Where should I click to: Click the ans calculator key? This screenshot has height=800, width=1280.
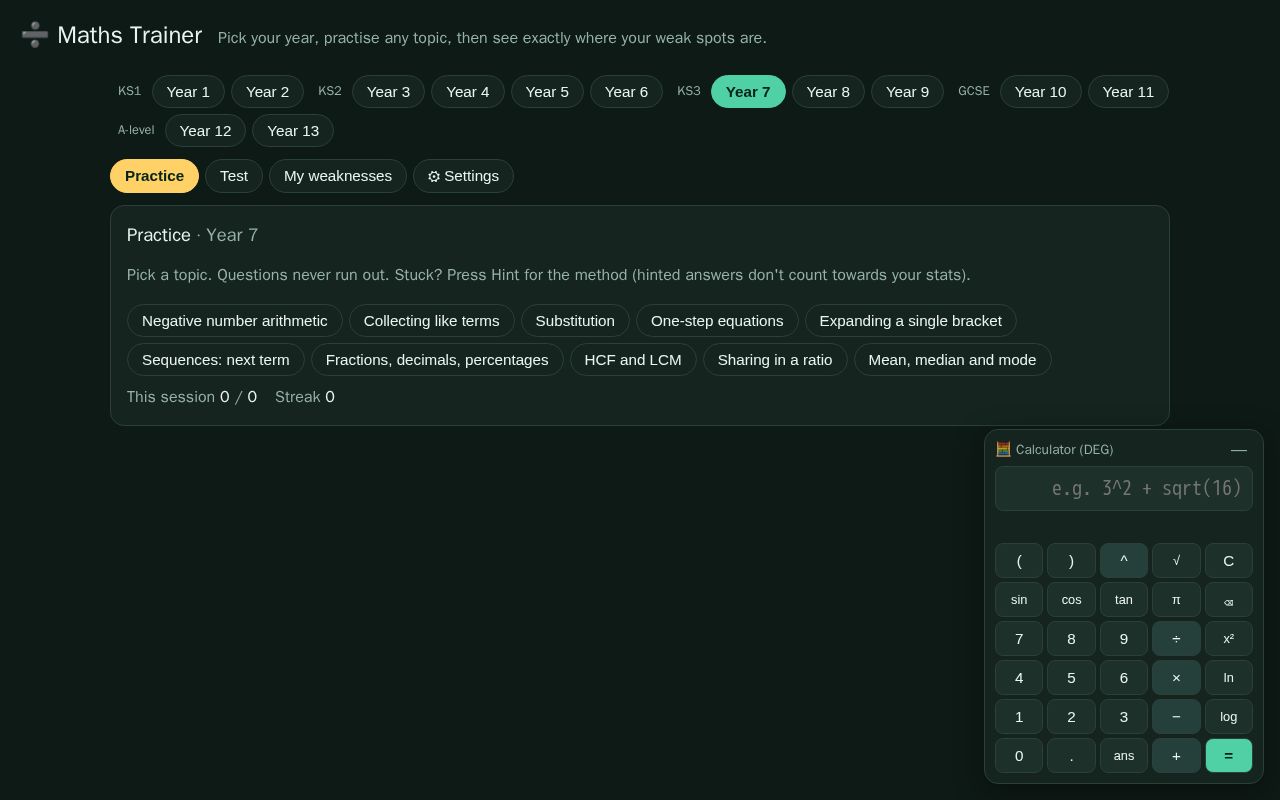coord(1124,756)
